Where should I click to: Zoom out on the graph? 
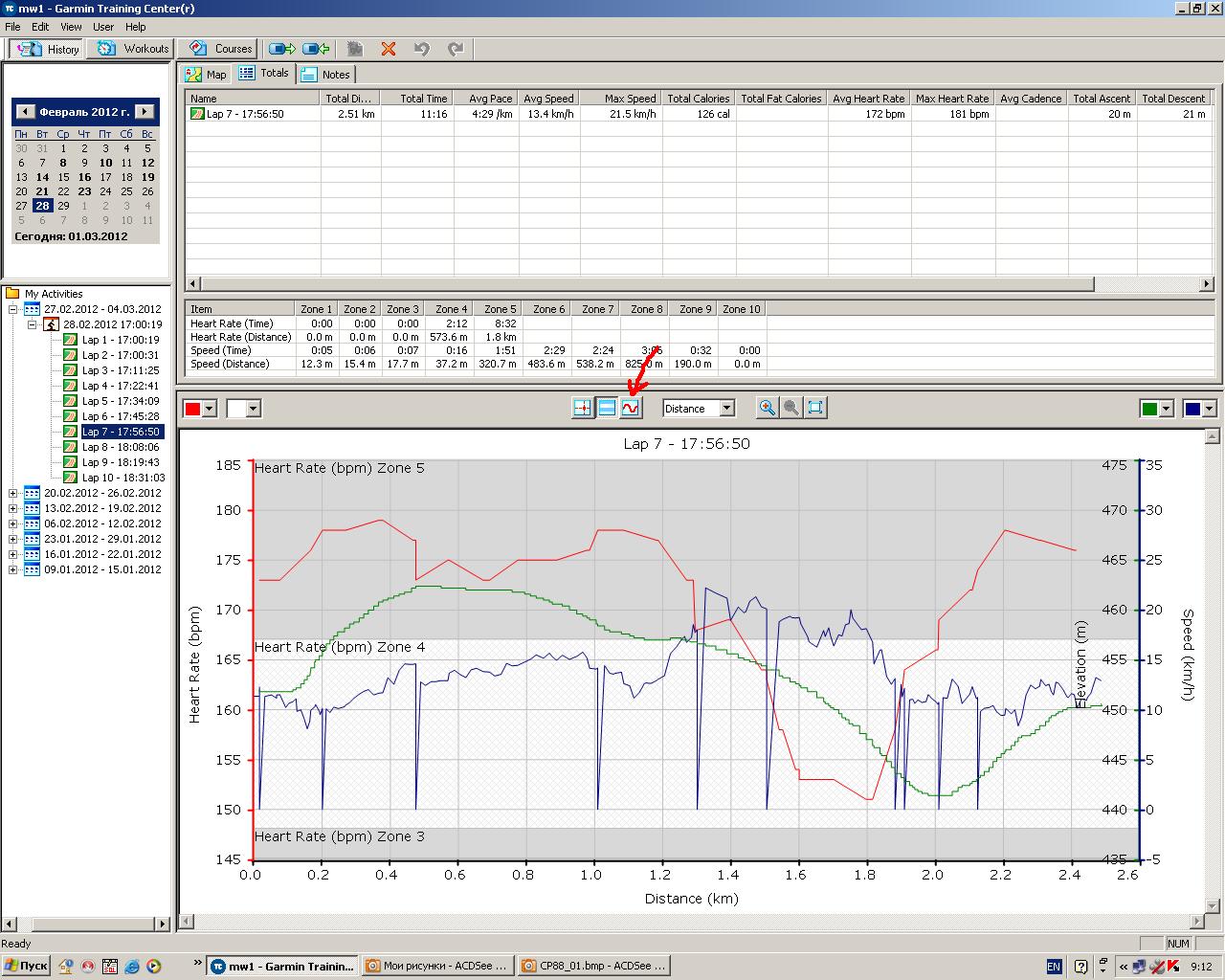[x=791, y=408]
